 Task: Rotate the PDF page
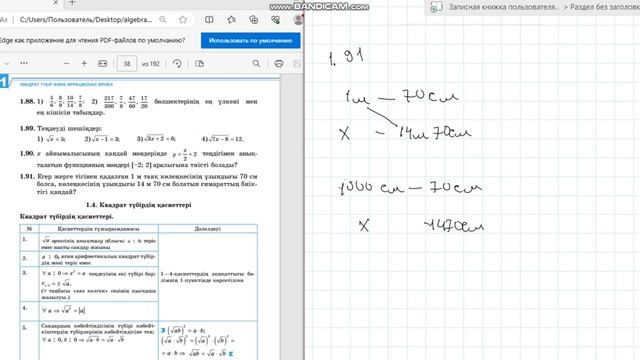[x=177, y=64]
